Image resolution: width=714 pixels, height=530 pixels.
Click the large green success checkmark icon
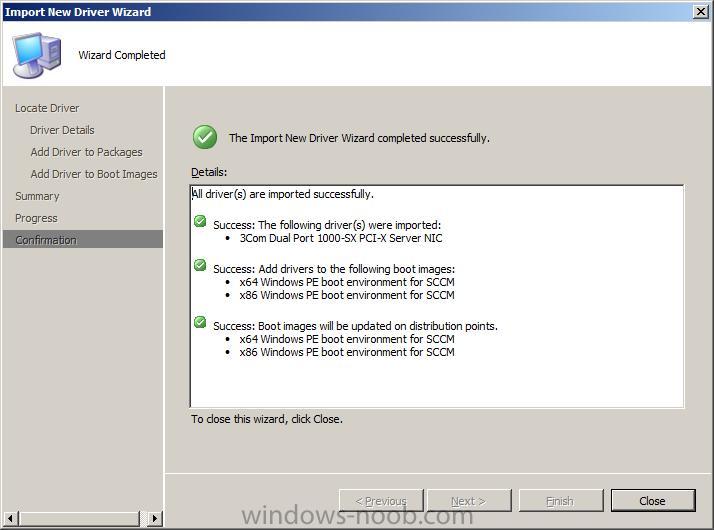(x=205, y=137)
